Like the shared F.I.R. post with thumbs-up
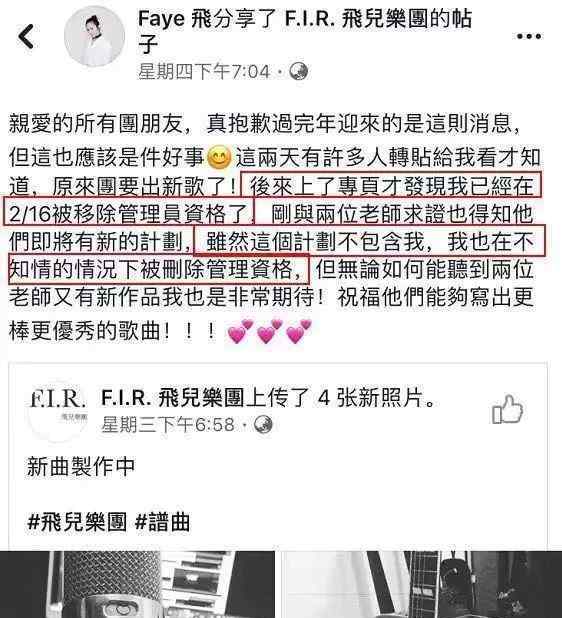This screenshot has width=562, height=618. 508,410
